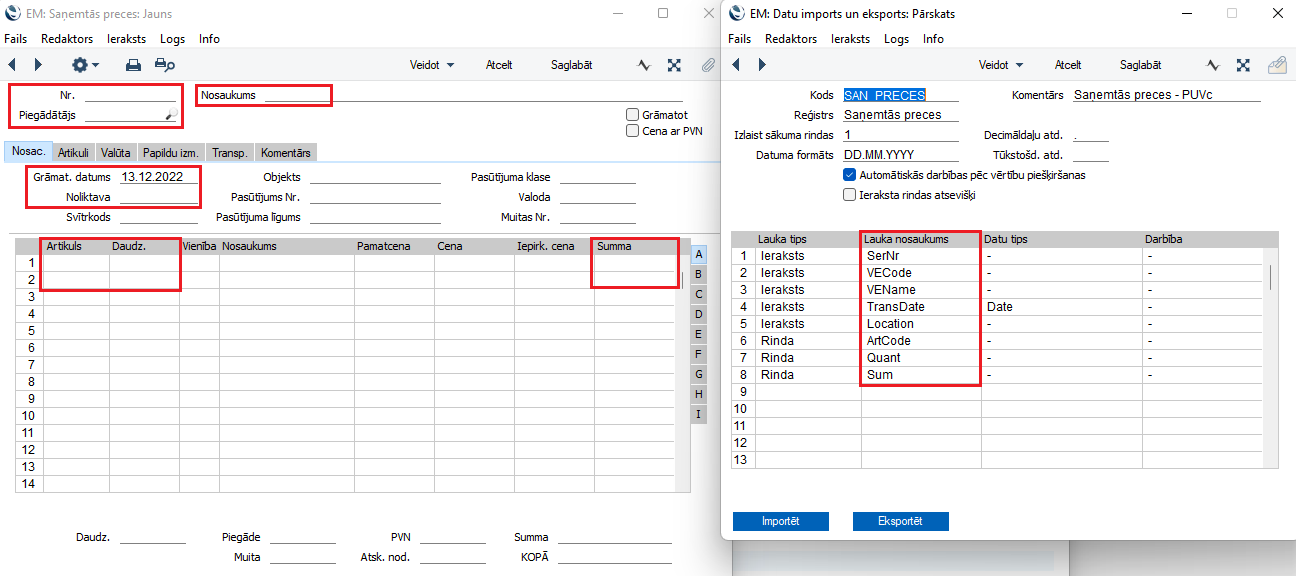Enable the Grāmatot checkbox

632,115
